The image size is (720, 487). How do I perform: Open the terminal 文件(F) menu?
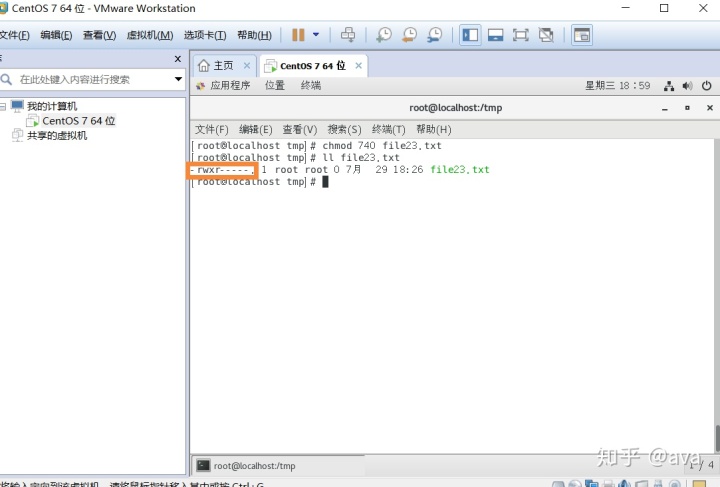[212, 129]
